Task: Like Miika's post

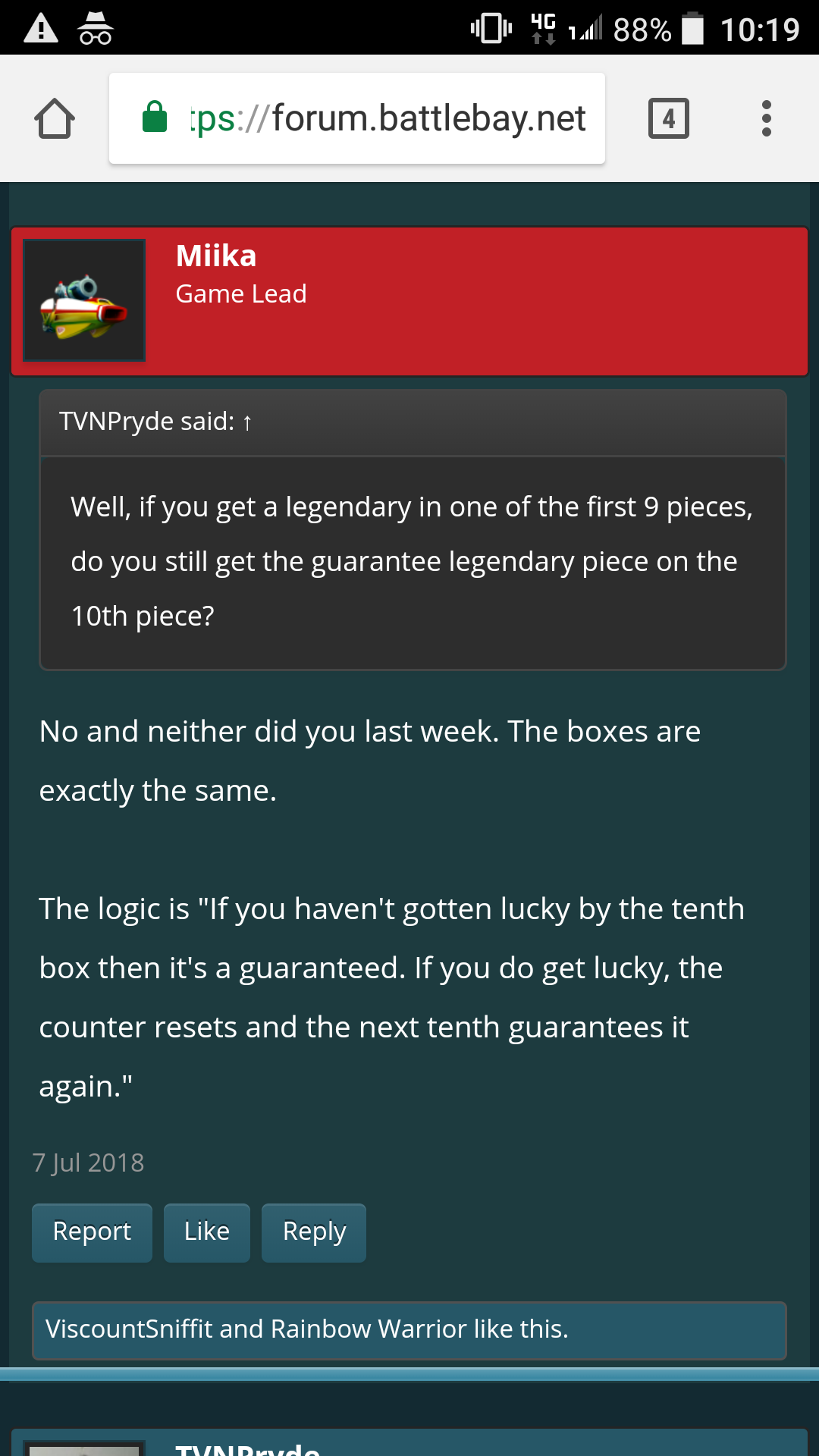Action: pos(206,1232)
